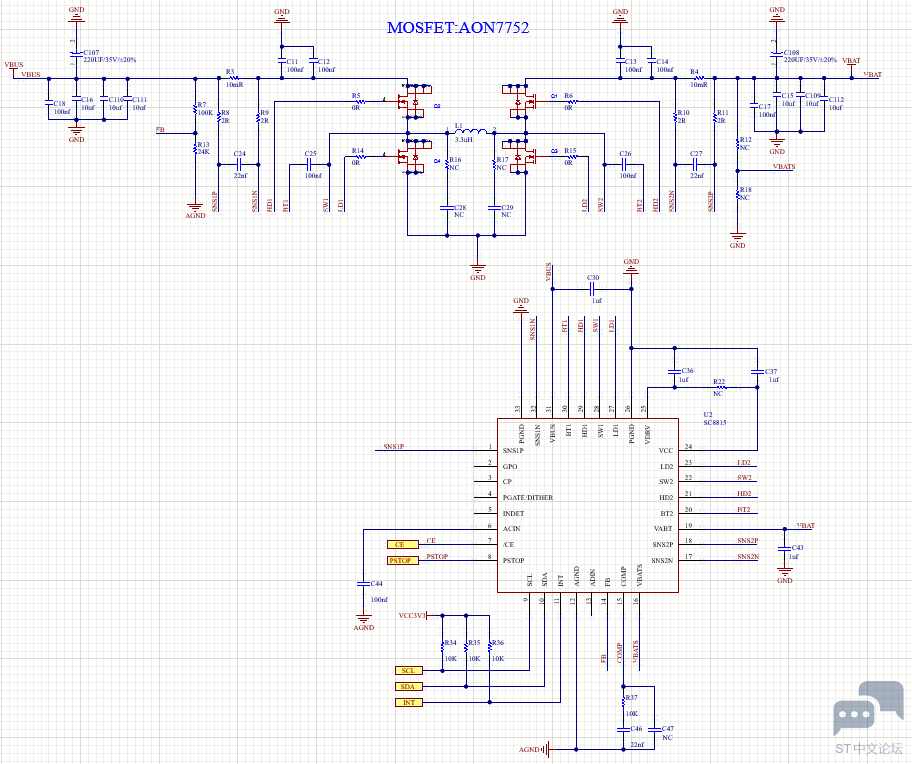Viewport: 912px width, 764px height.
Task: Select the VCC3V3 power label
Action: 413,615
